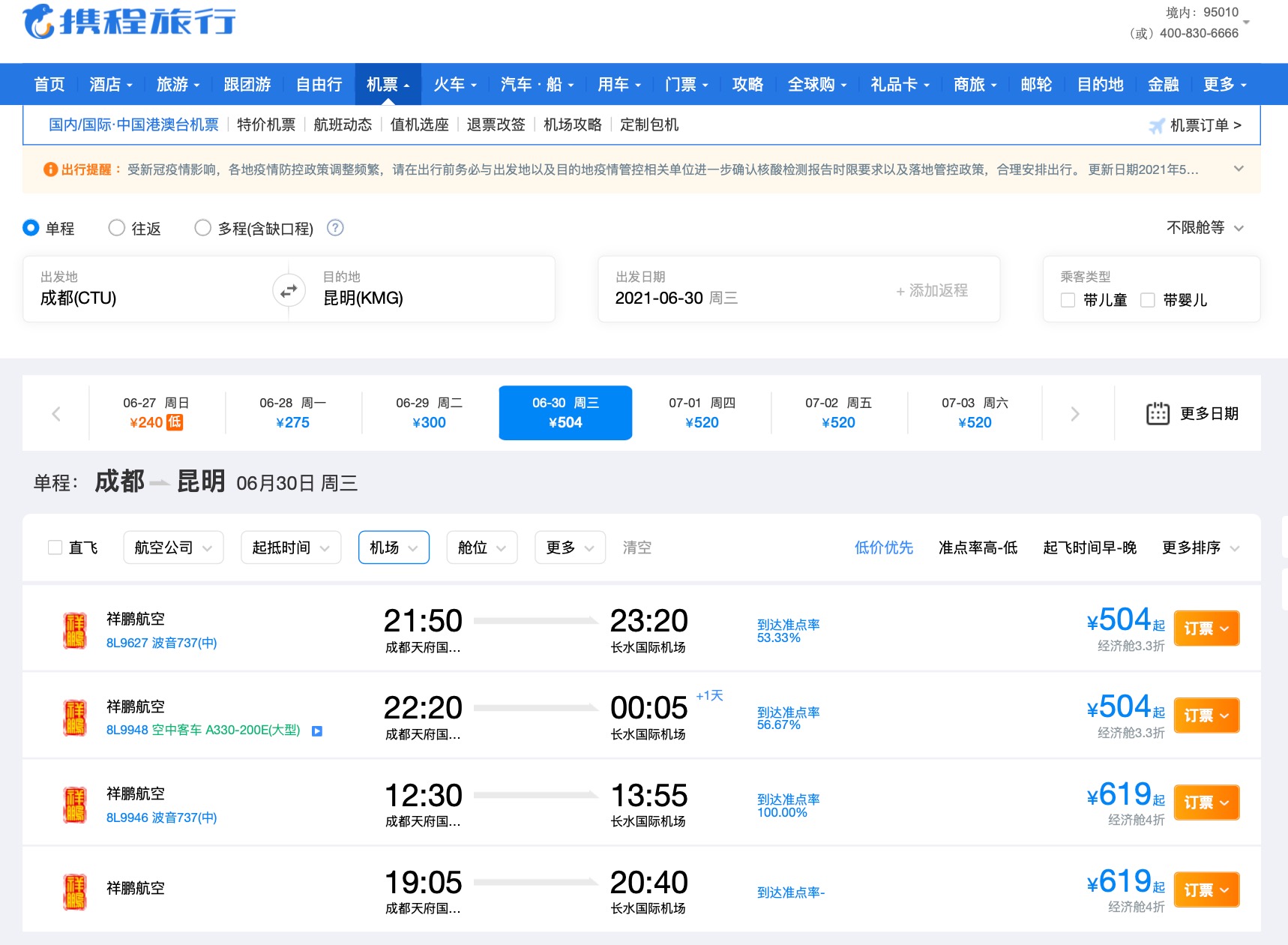Image resolution: width=1288 pixels, height=945 pixels.
Task: Select the 07-01 周四 ¥520 date tab
Action: pos(702,413)
